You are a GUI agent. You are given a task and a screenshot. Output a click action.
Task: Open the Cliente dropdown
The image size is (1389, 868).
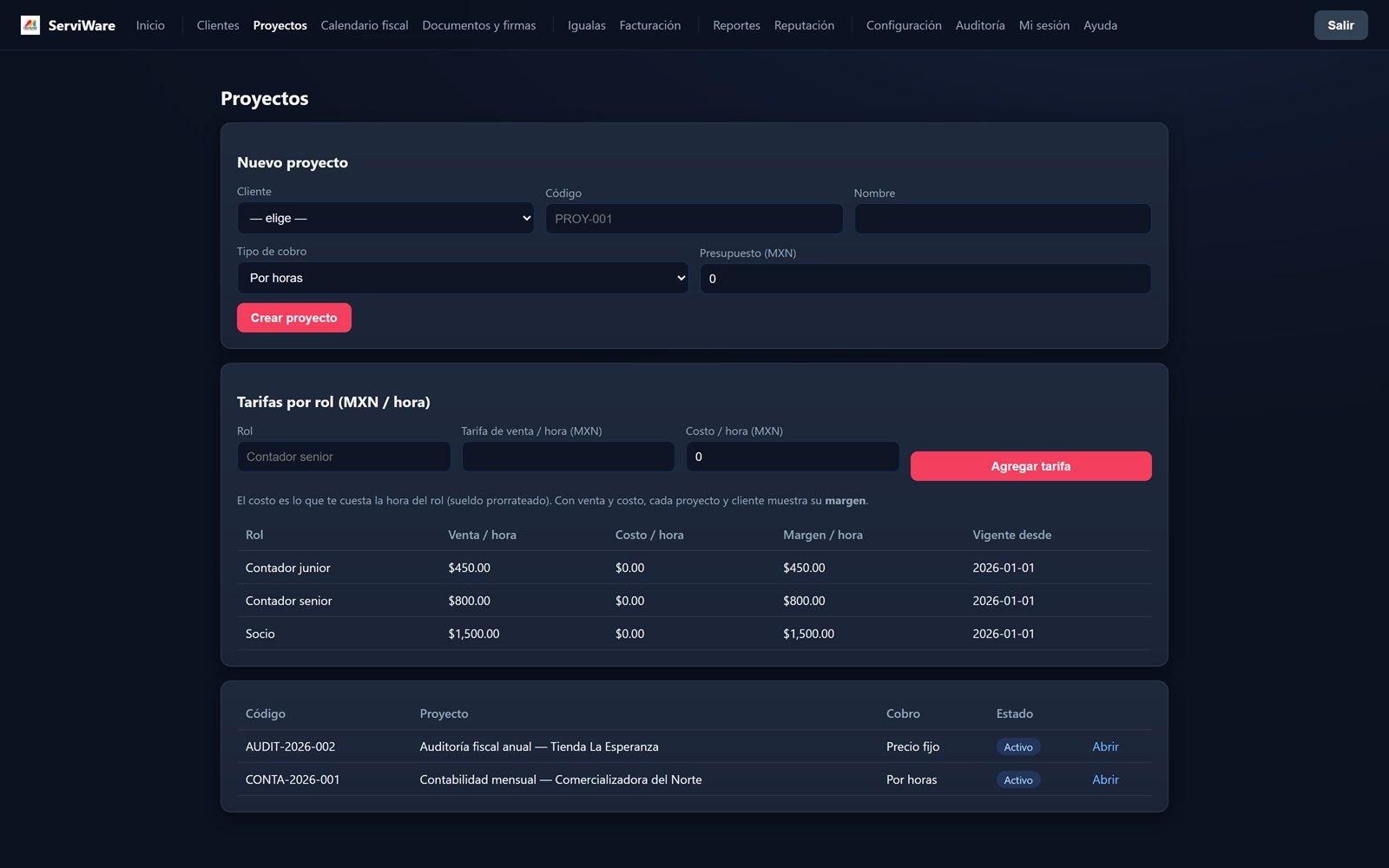[385, 218]
